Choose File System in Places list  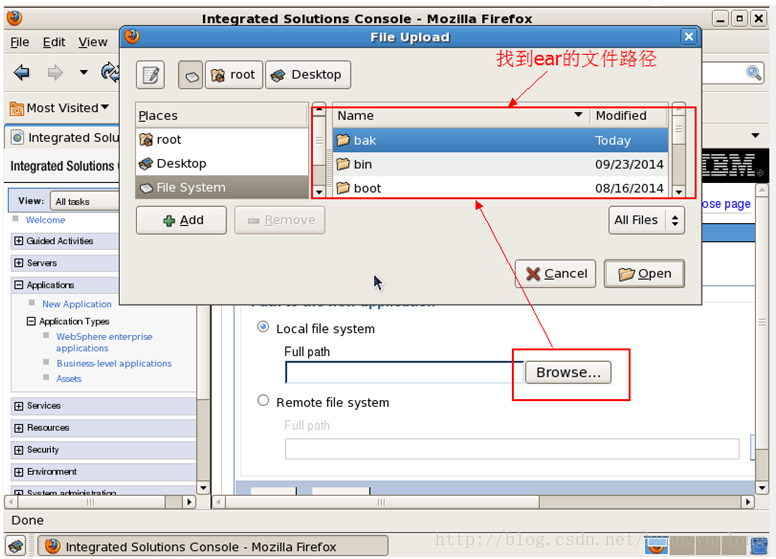click(x=222, y=187)
